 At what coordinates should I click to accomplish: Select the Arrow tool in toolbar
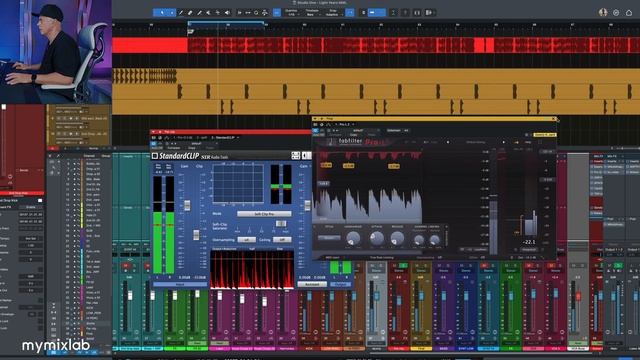coord(162,13)
